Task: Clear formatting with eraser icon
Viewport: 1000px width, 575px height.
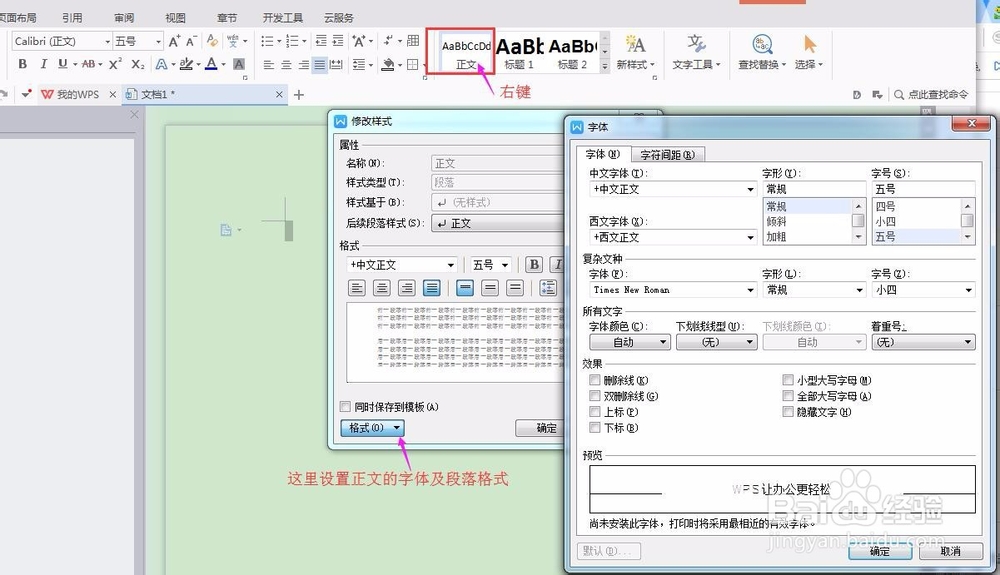Action: coord(212,41)
